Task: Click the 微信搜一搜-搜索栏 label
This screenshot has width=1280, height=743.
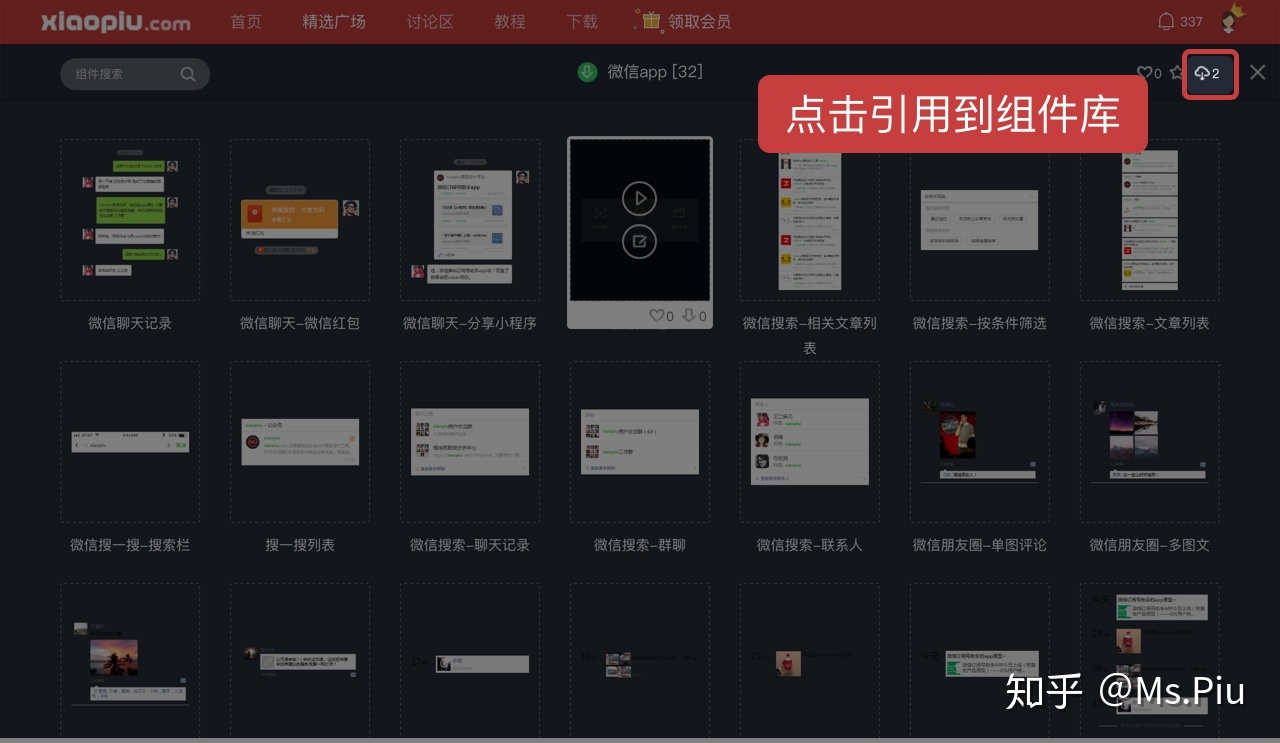Action: point(130,545)
